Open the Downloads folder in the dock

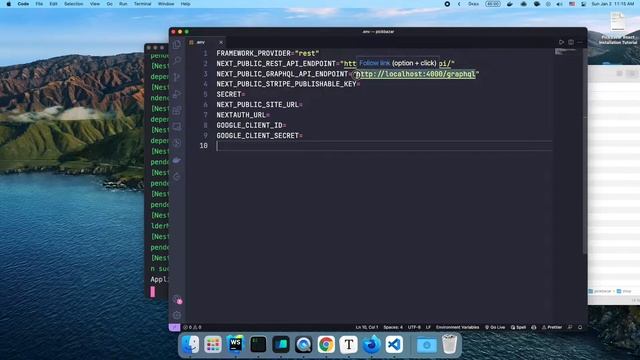pyautogui.click(x=427, y=345)
